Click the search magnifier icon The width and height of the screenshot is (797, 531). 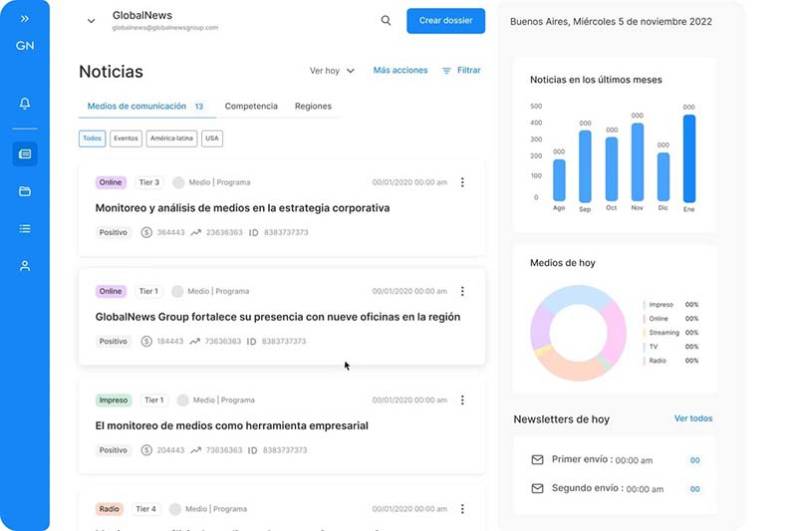point(386,20)
